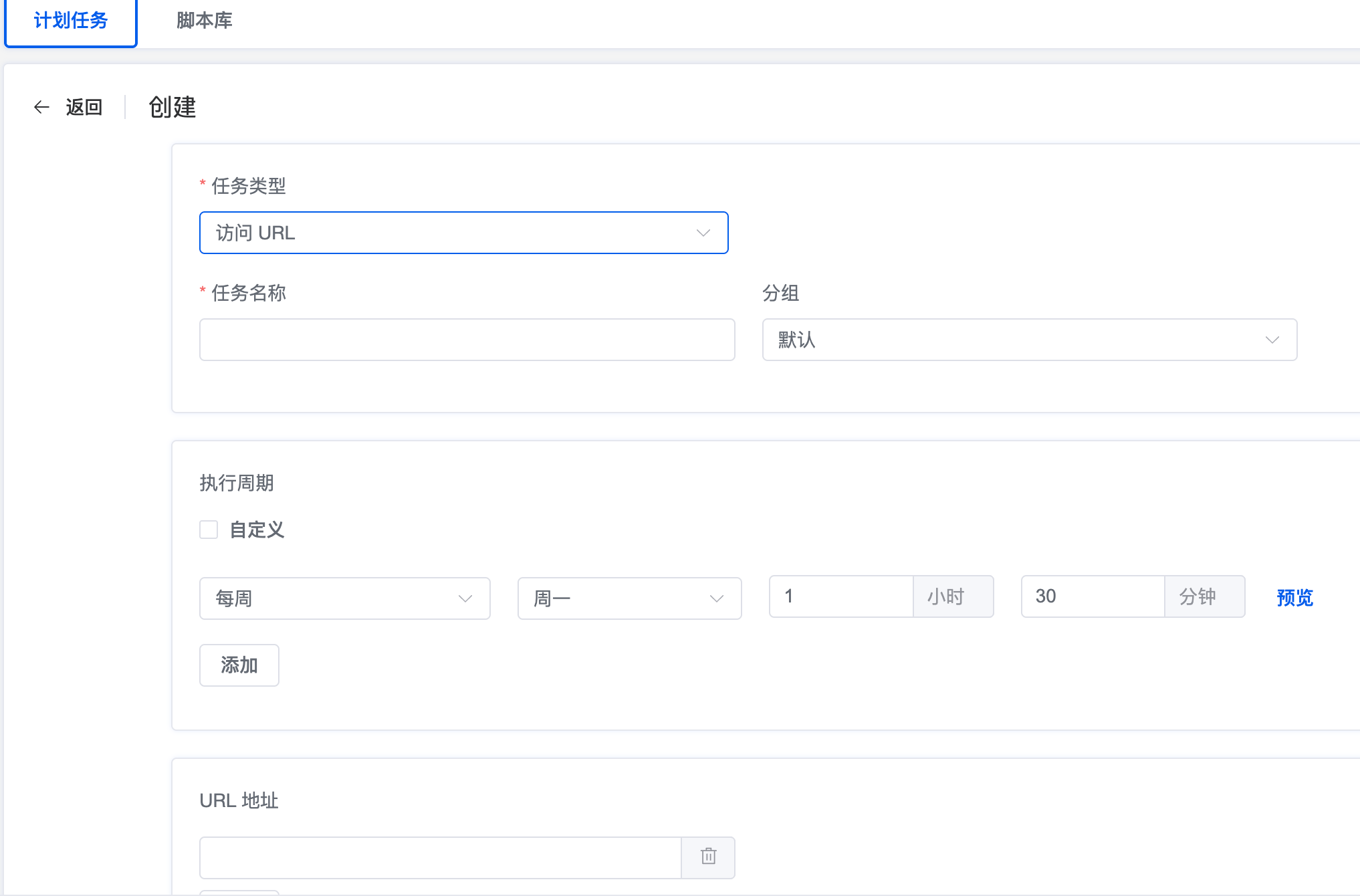Viewport: 1360px width, 896px height.
Task: Expand the 默认 group dropdown
Action: [1030, 340]
